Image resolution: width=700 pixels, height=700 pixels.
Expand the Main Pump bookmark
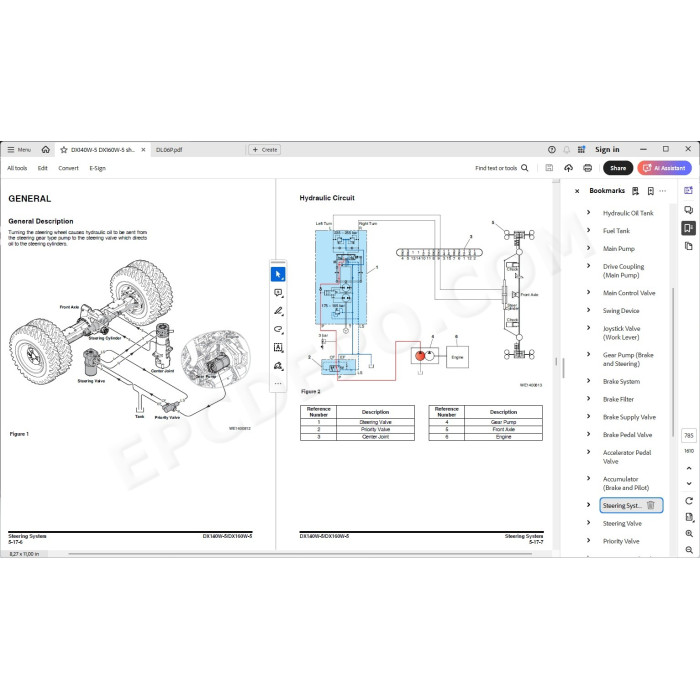[588, 248]
